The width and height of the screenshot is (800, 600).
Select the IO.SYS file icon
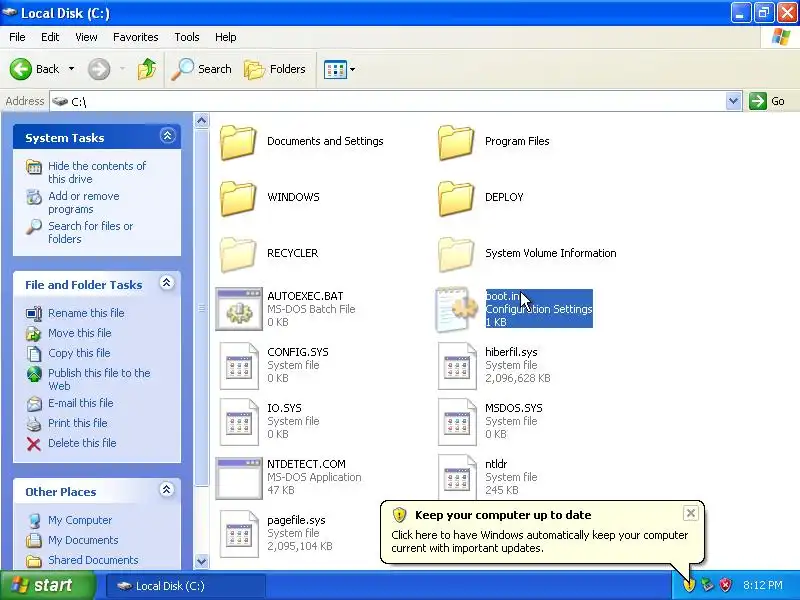coord(239,422)
